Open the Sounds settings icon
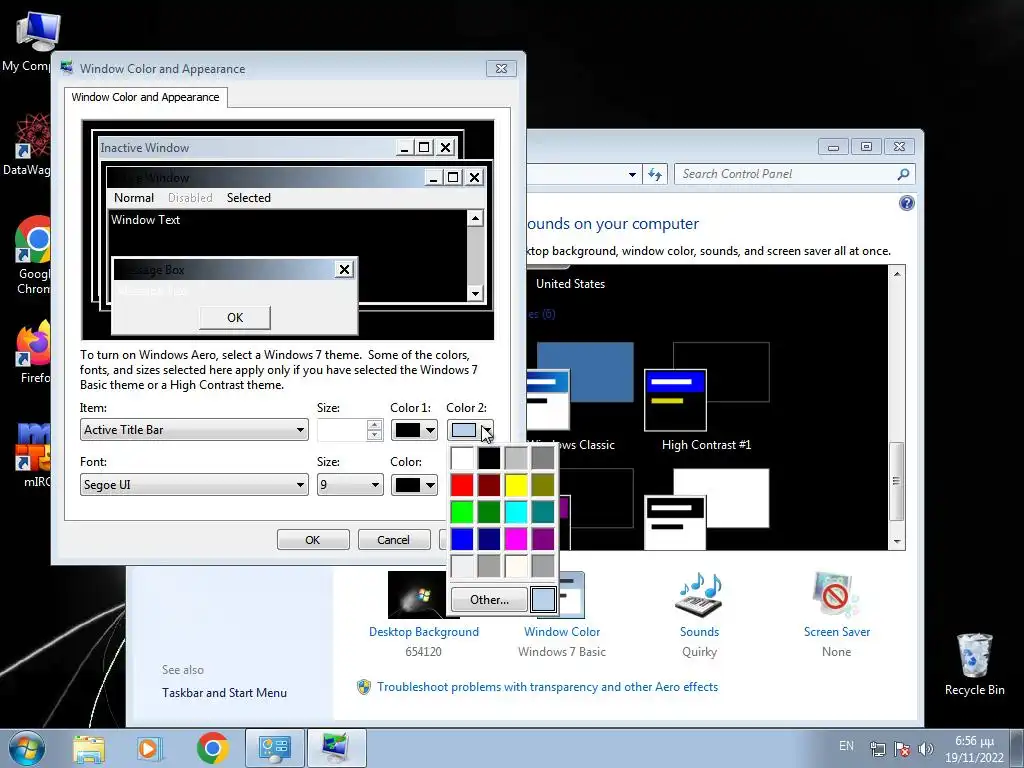Image resolution: width=1024 pixels, height=768 pixels. (699, 594)
